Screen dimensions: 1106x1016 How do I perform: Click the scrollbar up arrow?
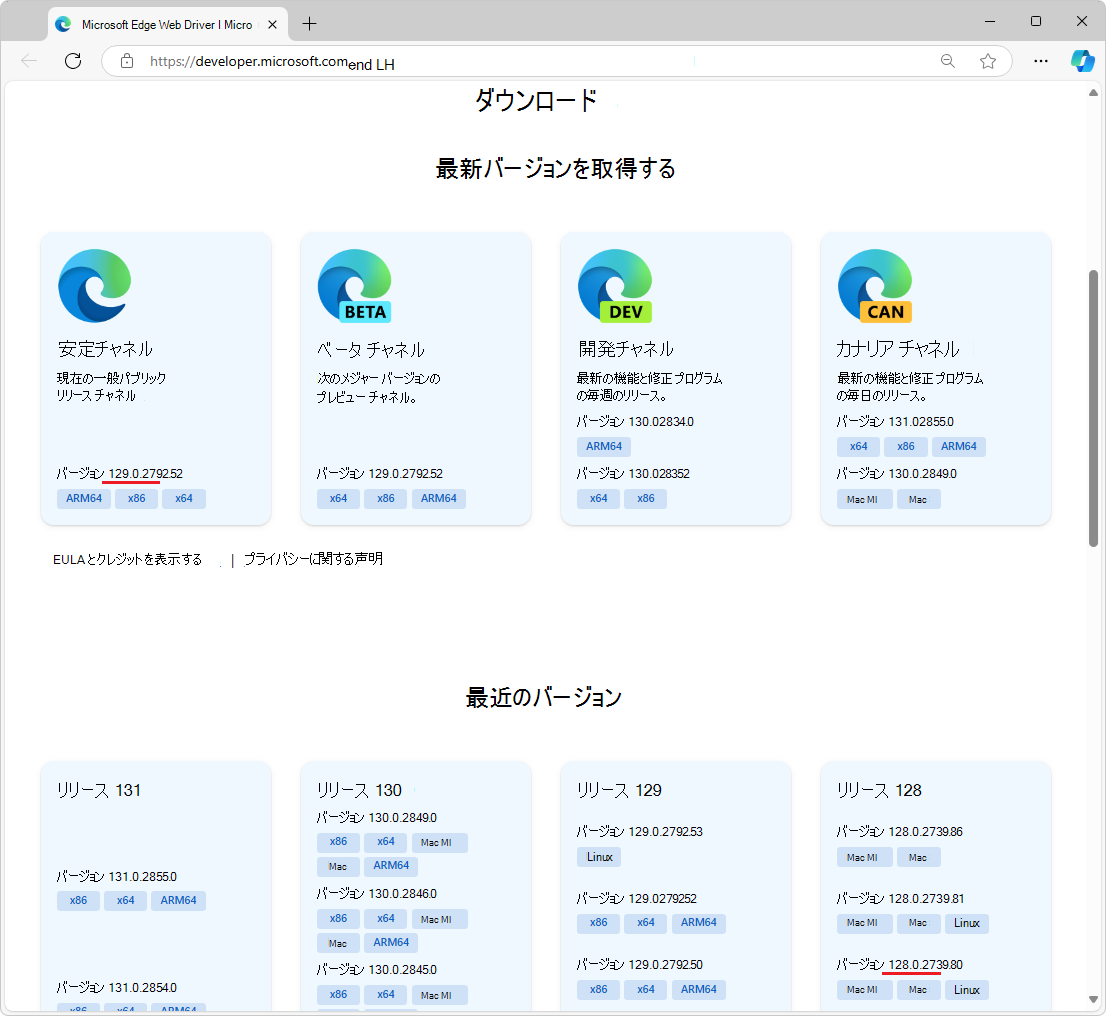pyautogui.click(x=1093, y=92)
